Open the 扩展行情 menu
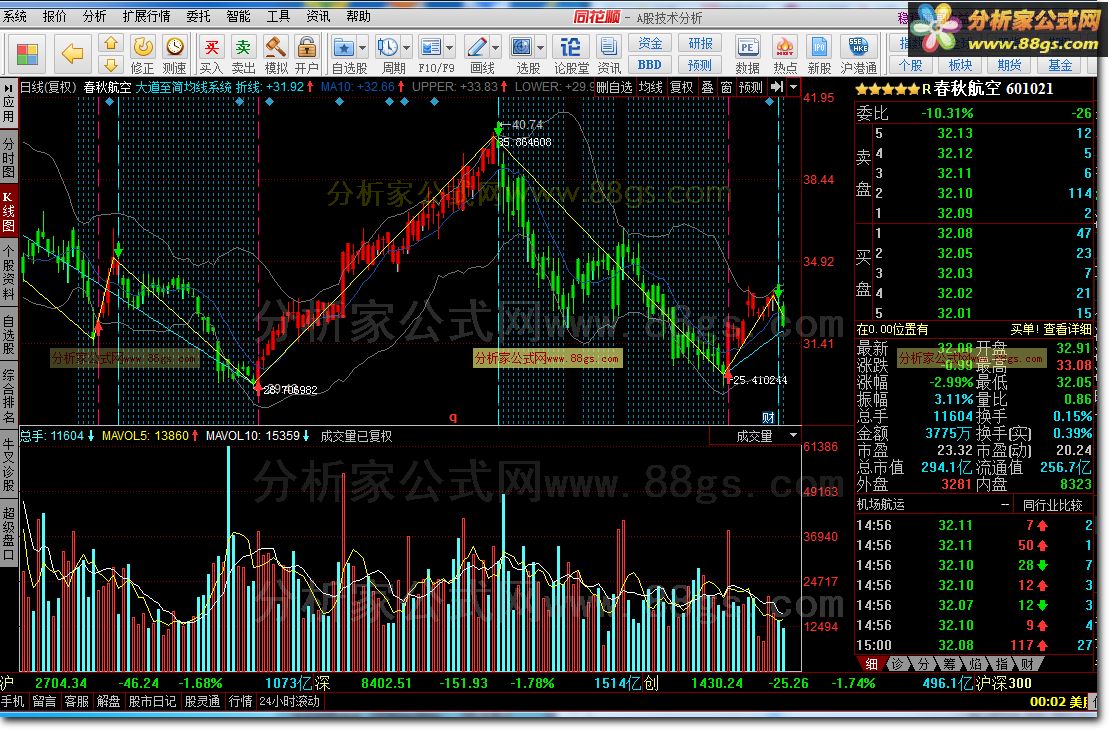 pos(147,16)
